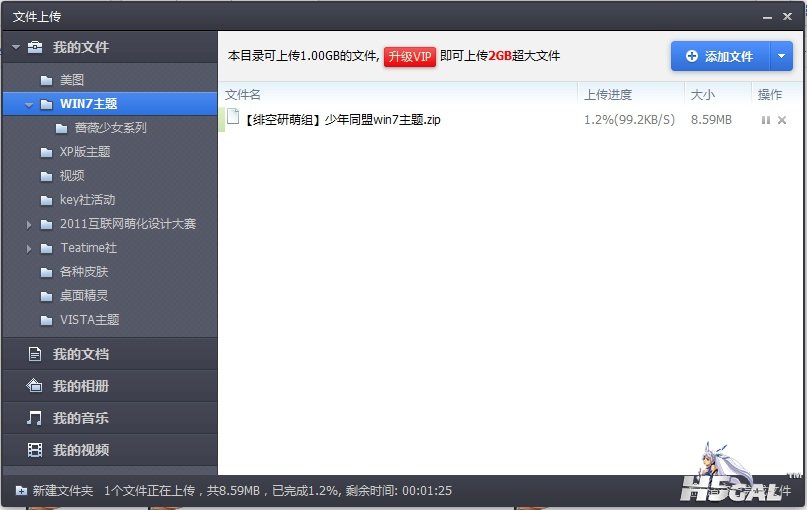Open the 添加文件 dropdown arrow
This screenshot has height=510, width=807.
click(x=781, y=56)
